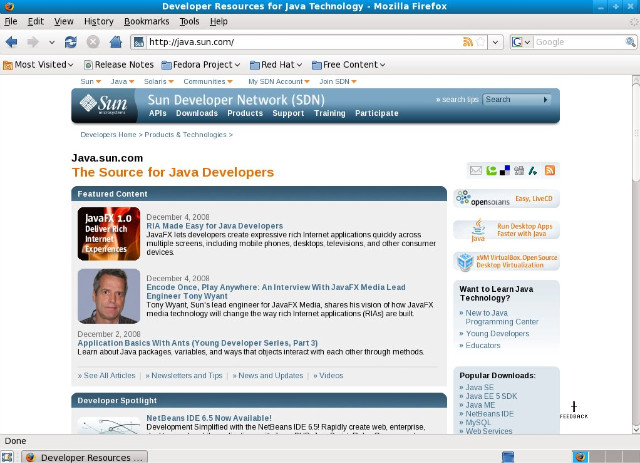Click the search magnifier icon in Google box
Screen dimensions: 640x463
click(630, 42)
